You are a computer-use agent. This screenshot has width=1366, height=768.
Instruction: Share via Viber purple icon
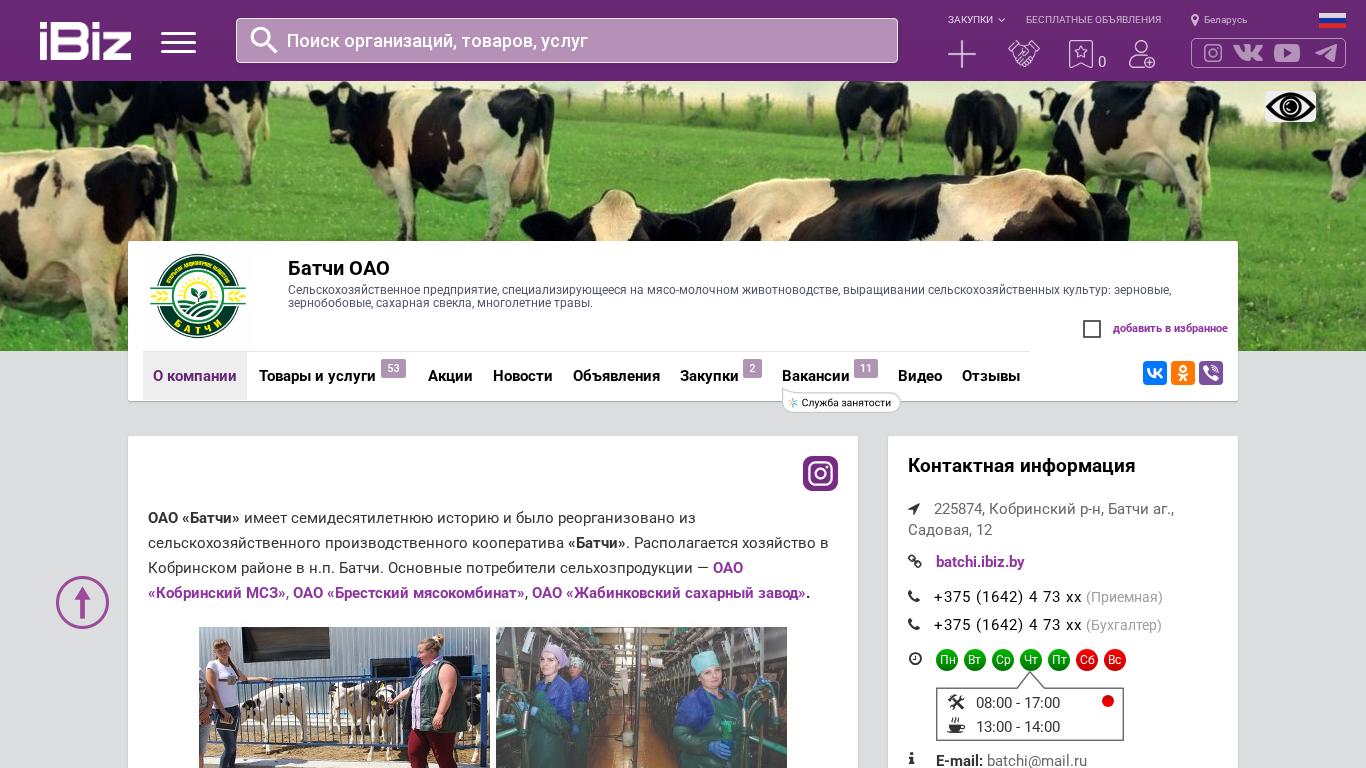(1211, 373)
